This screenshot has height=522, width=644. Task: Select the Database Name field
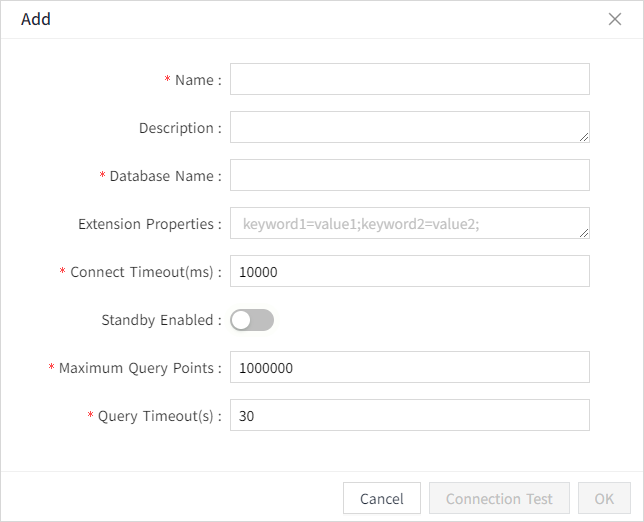(x=409, y=175)
